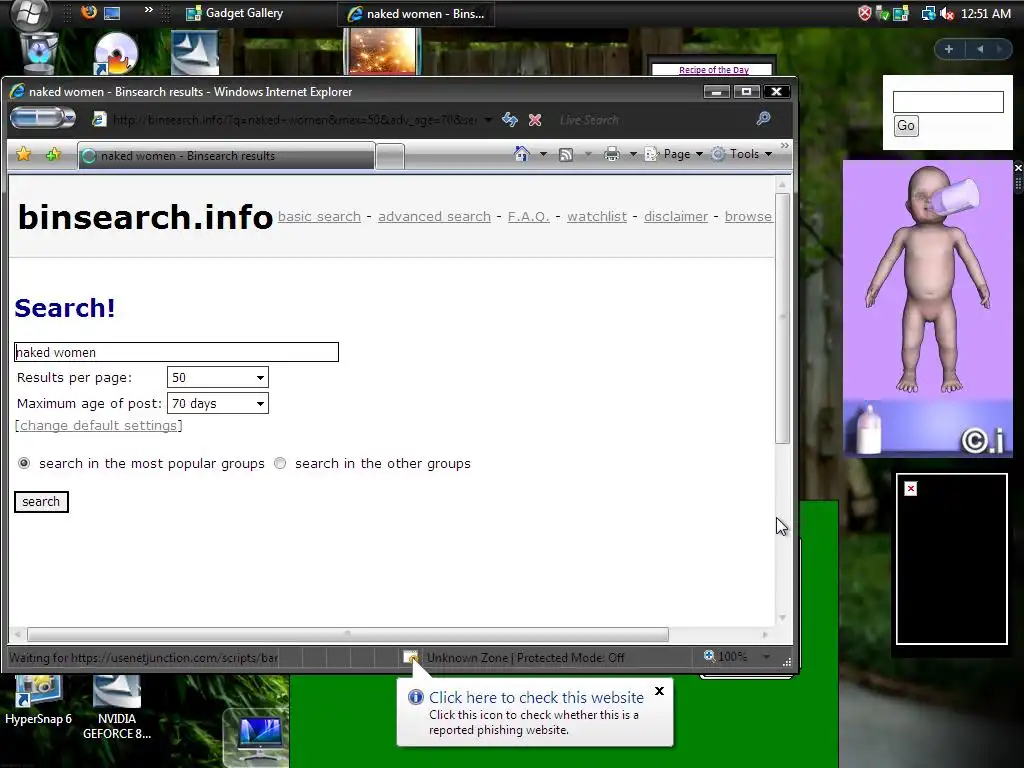Viewport: 1024px width, 768px height.
Task: Open Results per page dropdown
Action: click(x=217, y=377)
